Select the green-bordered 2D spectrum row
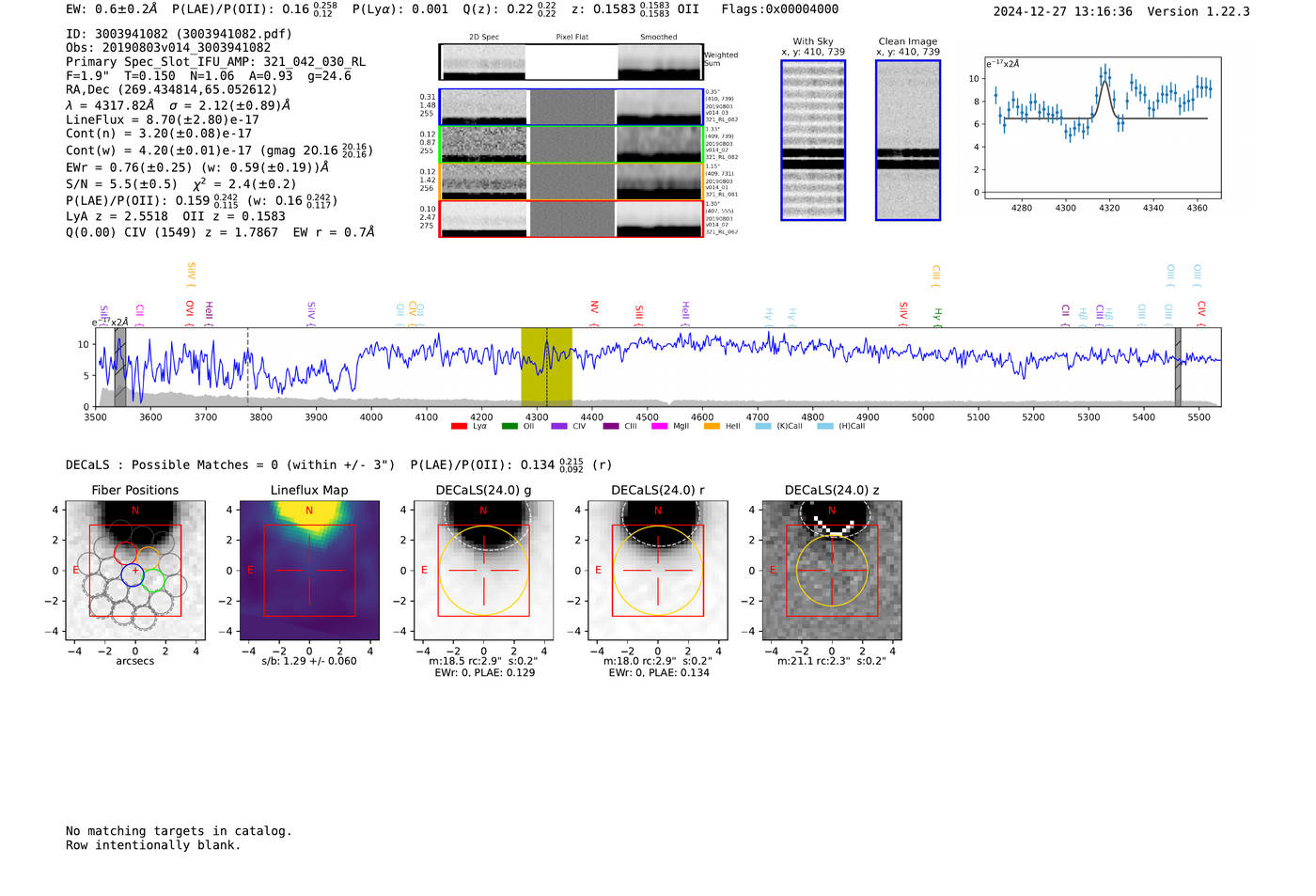The width and height of the screenshot is (1316, 896). tap(572, 145)
